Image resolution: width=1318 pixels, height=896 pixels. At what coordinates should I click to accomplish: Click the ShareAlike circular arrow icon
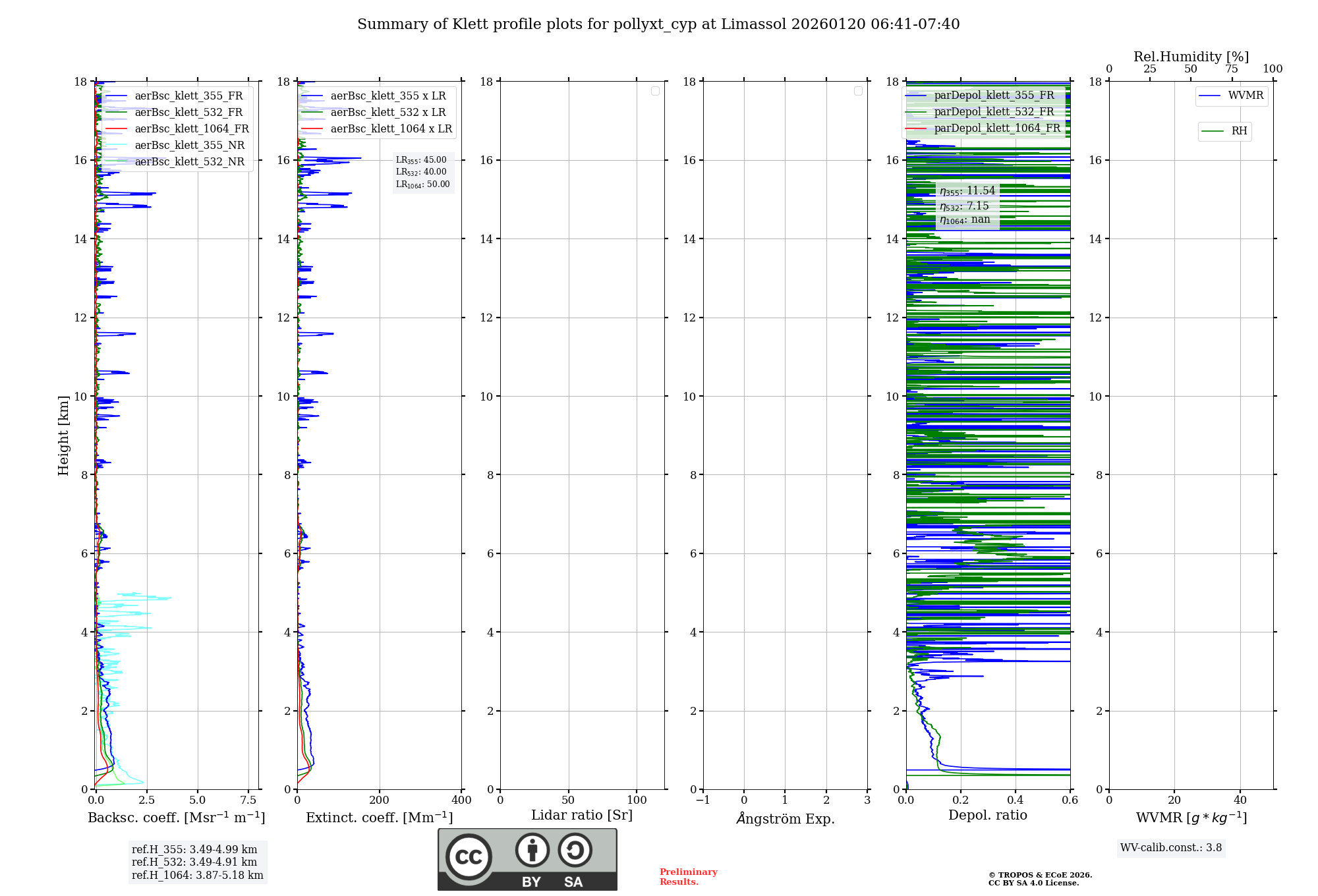pyautogui.click(x=575, y=850)
